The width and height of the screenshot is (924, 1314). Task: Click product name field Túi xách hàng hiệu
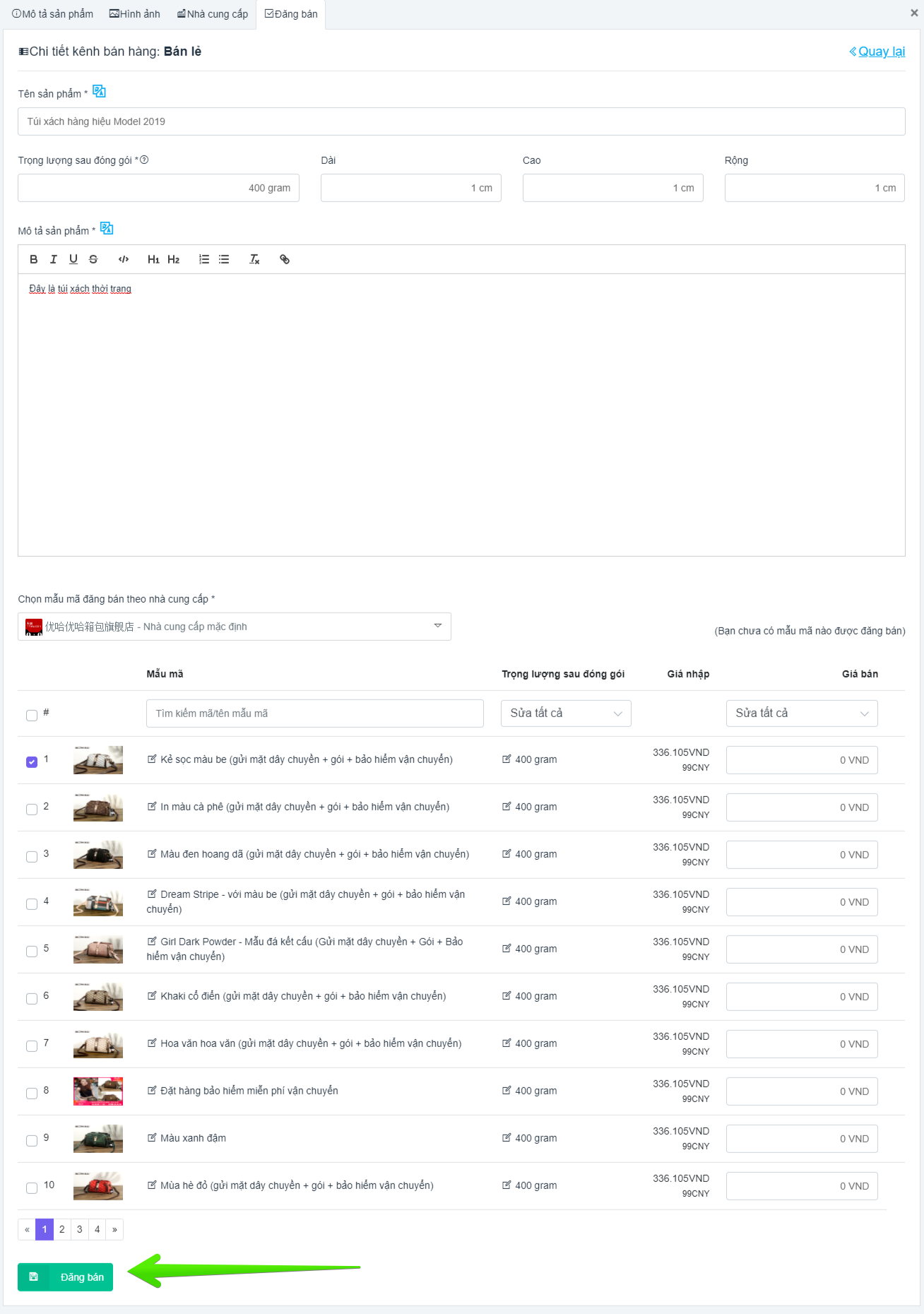(x=461, y=122)
